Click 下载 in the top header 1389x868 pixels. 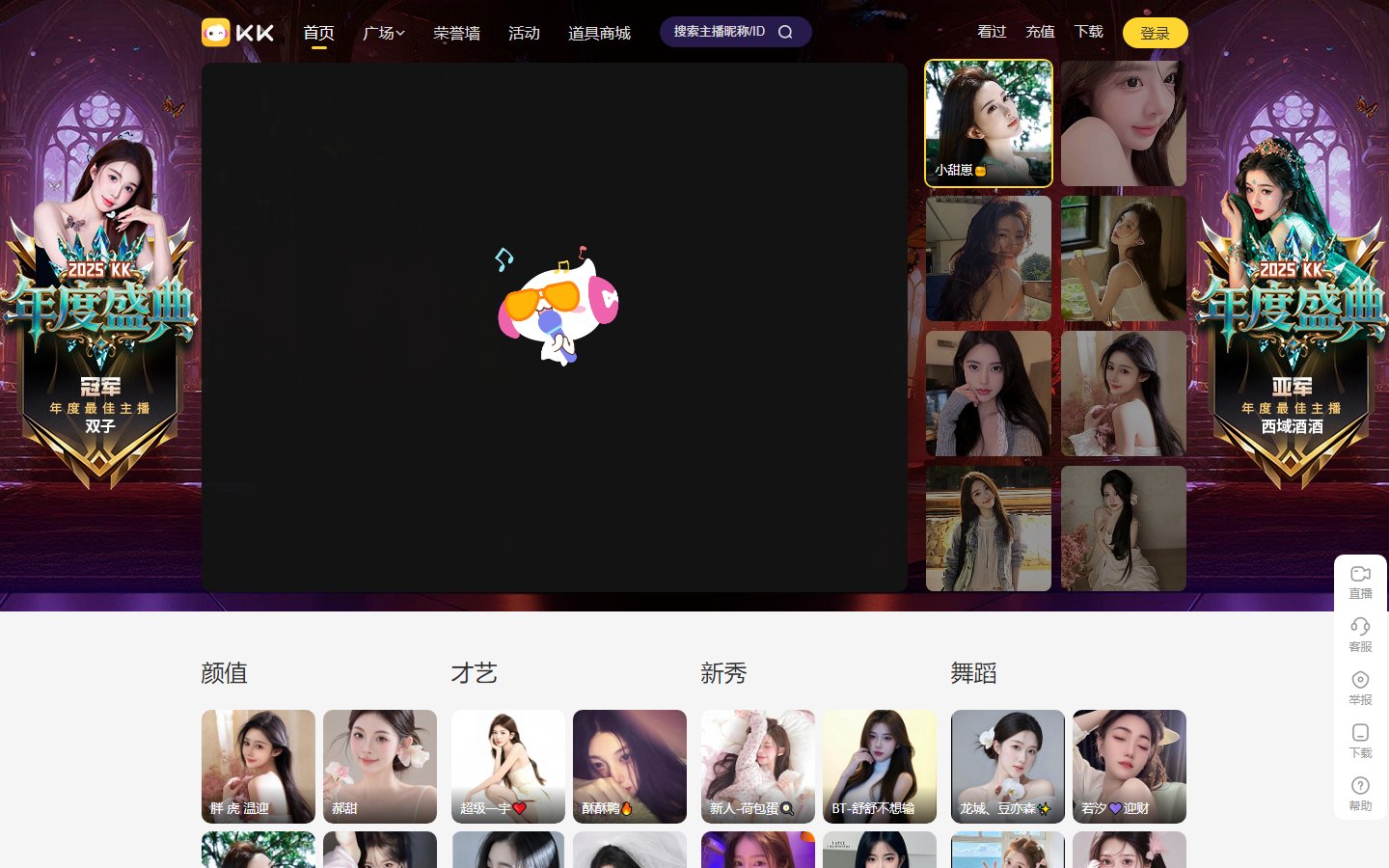click(x=1088, y=32)
